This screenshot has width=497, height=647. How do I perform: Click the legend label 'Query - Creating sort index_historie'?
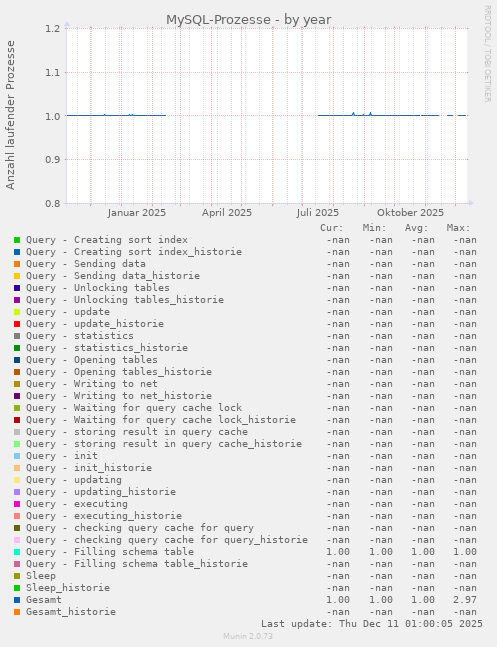pyautogui.click(x=134, y=252)
